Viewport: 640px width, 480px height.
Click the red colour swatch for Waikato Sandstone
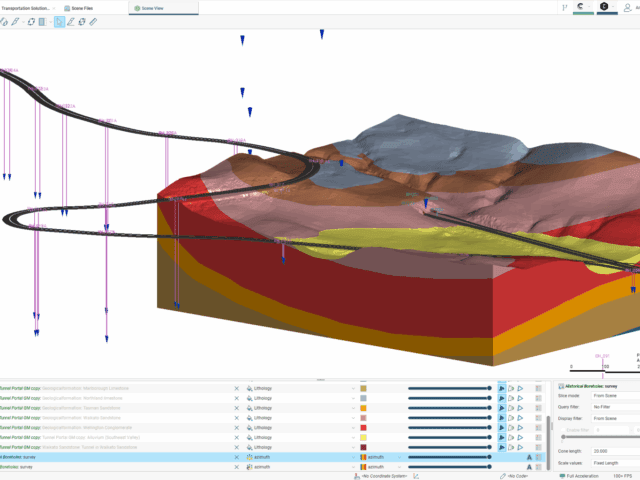tap(363, 418)
